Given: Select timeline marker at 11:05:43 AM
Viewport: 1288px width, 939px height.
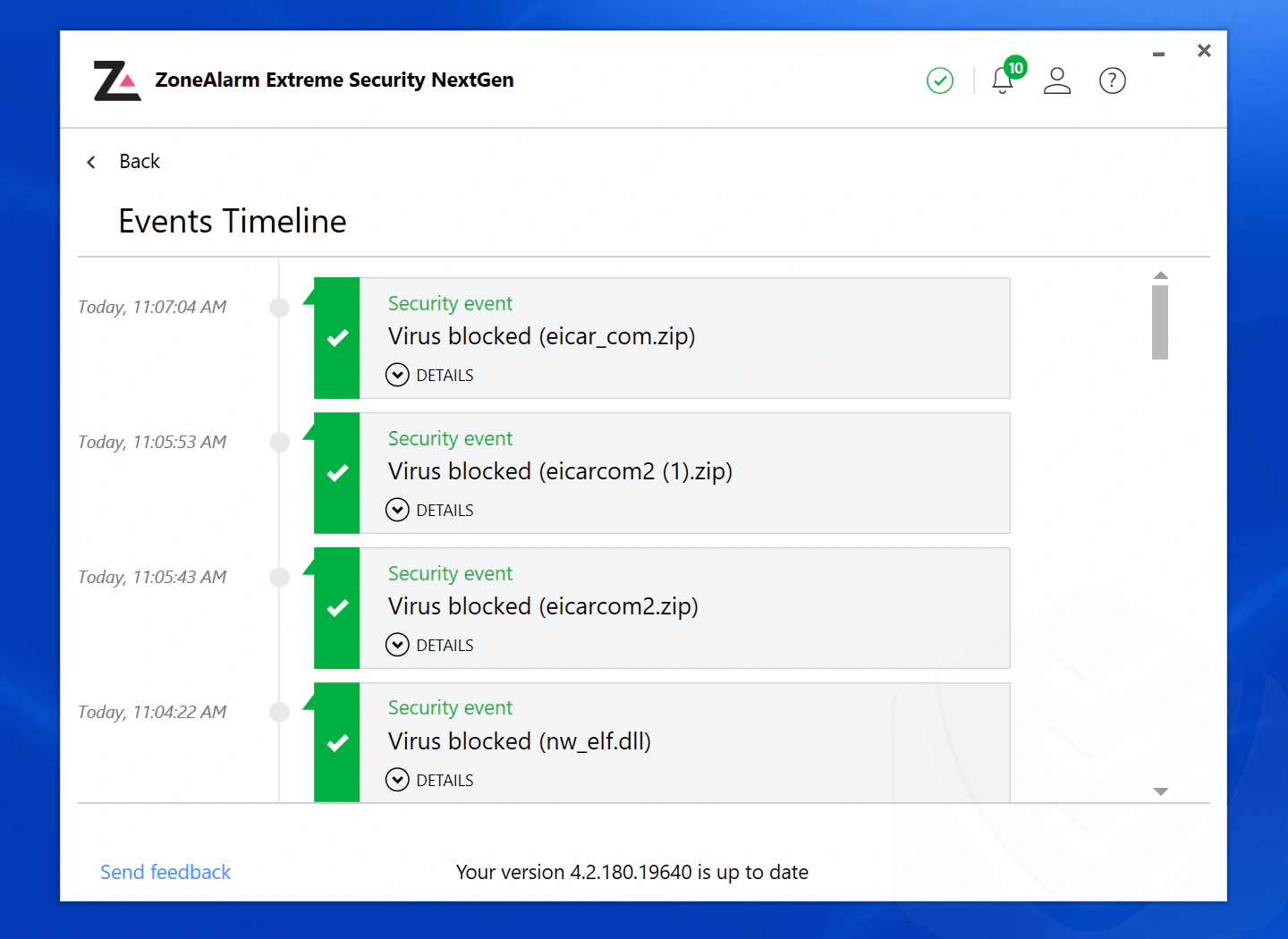Looking at the screenshot, I should tap(280, 578).
